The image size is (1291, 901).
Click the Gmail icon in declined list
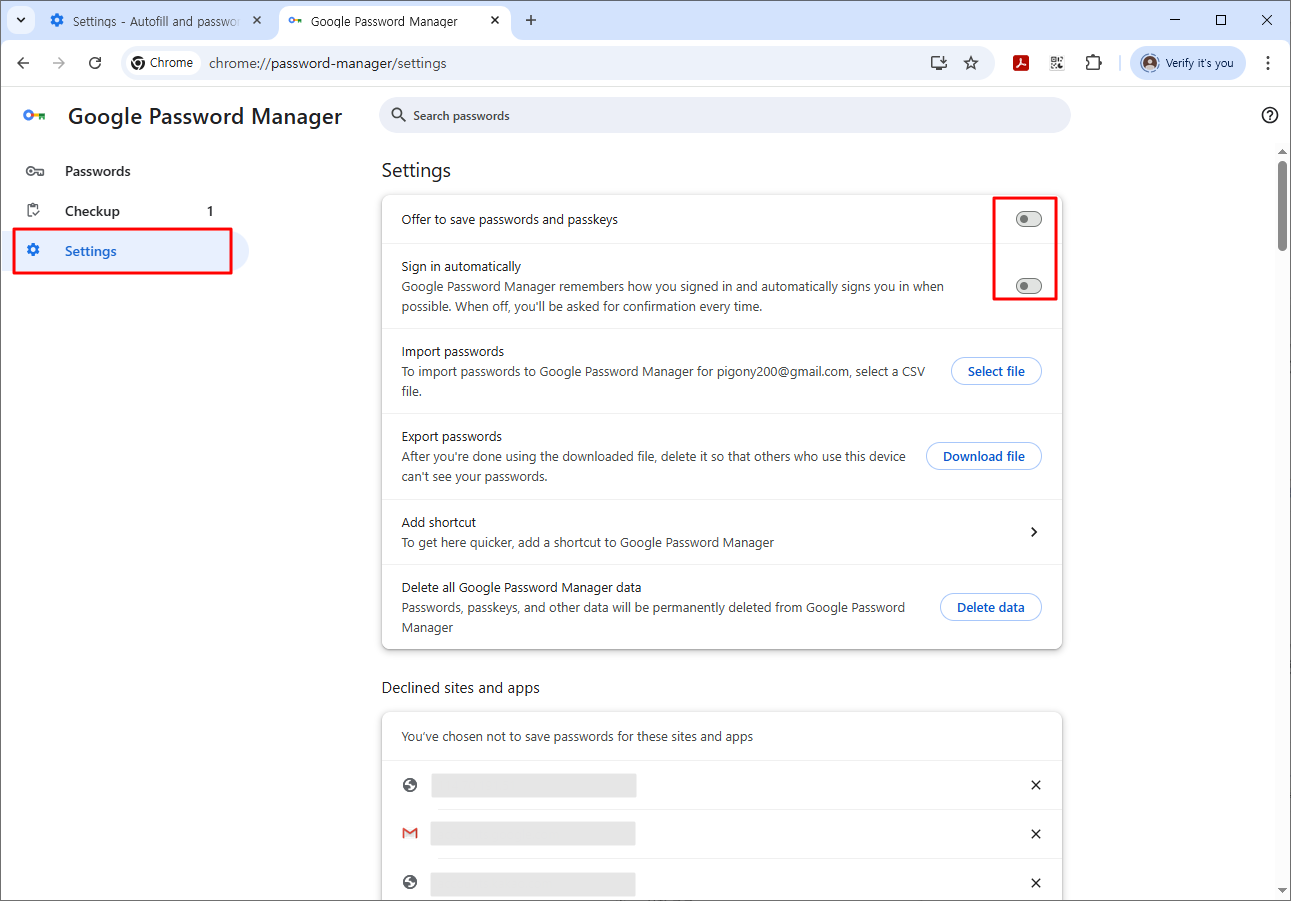pyautogui.click(x=409, y=833)
